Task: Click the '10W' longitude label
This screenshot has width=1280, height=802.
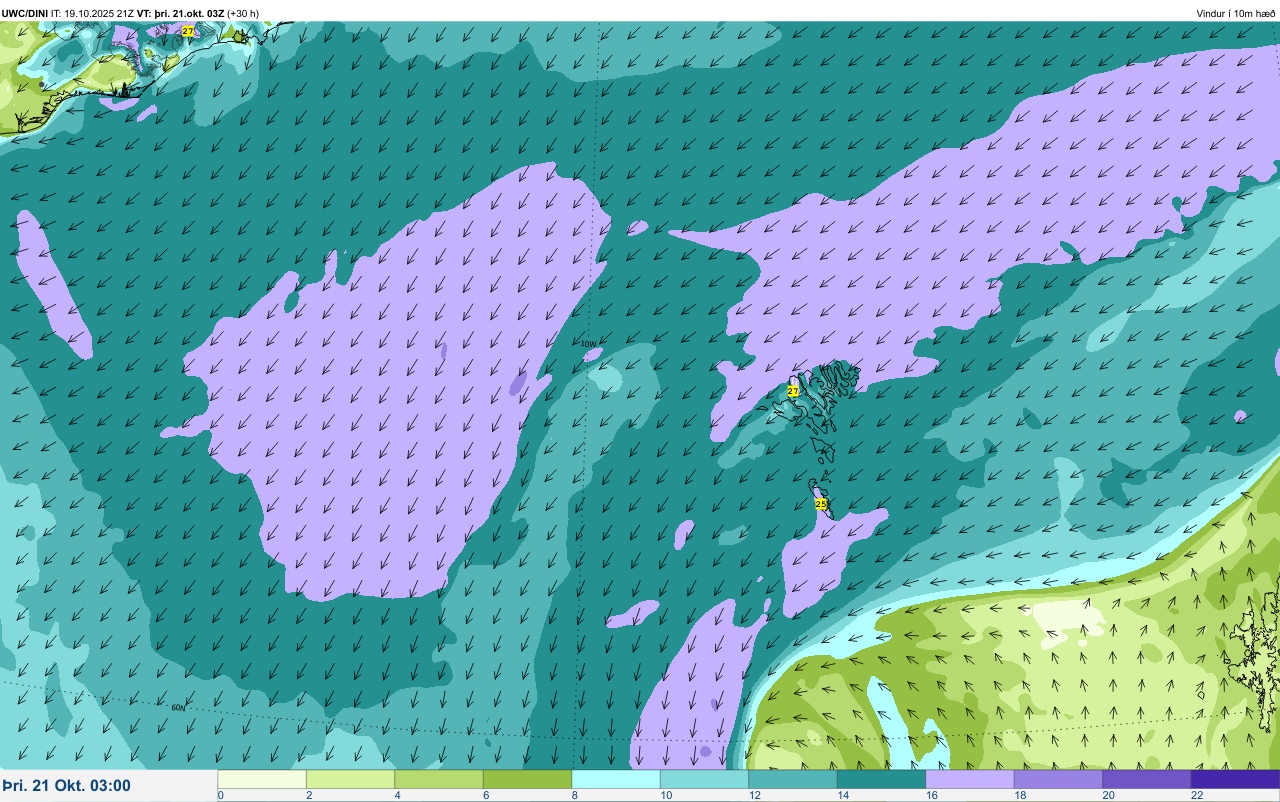Action: click(589, 344)
